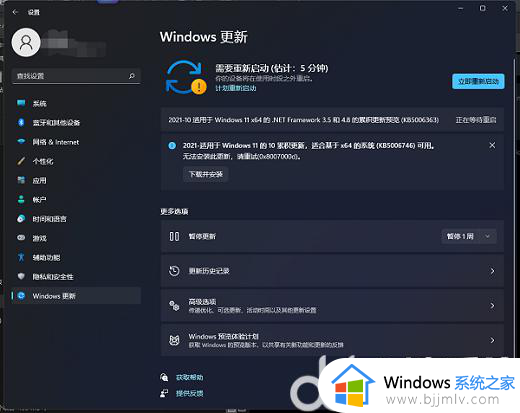Screen dimensions: 520x413
Task: Click the shield icon for 隐私和安全性
Action: (x=21, y=276)
